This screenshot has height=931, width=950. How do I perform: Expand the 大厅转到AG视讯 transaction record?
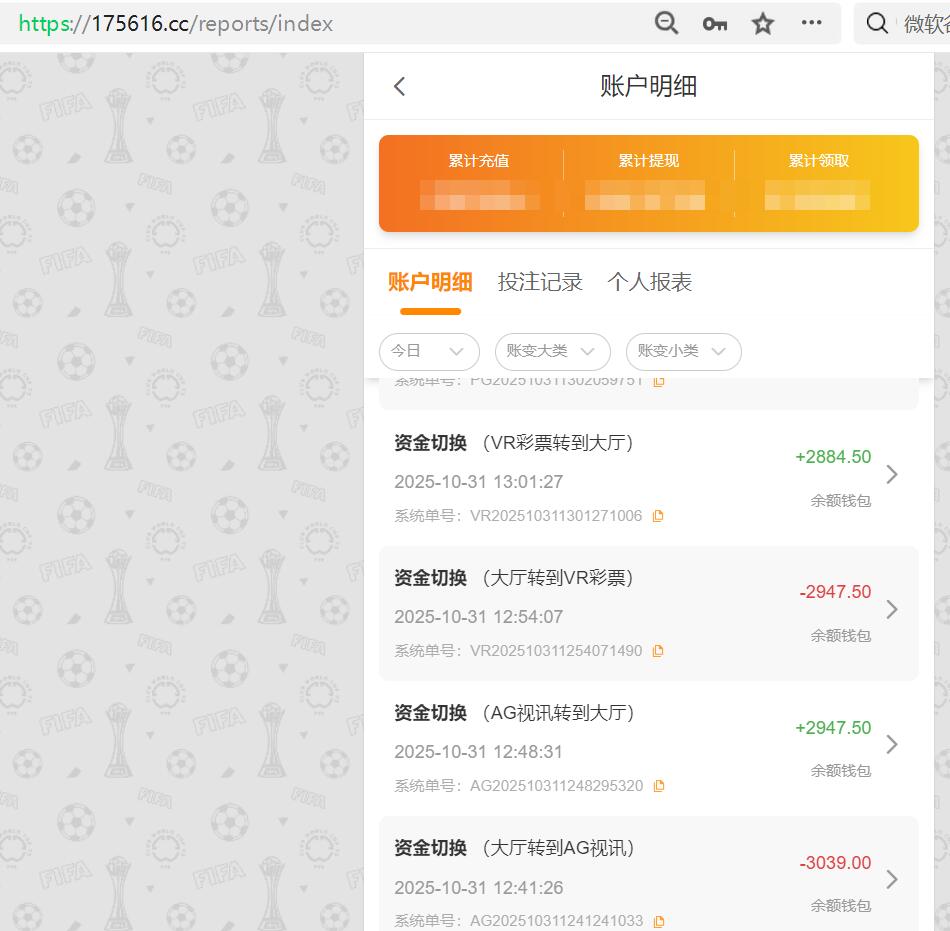pos(893,879)
